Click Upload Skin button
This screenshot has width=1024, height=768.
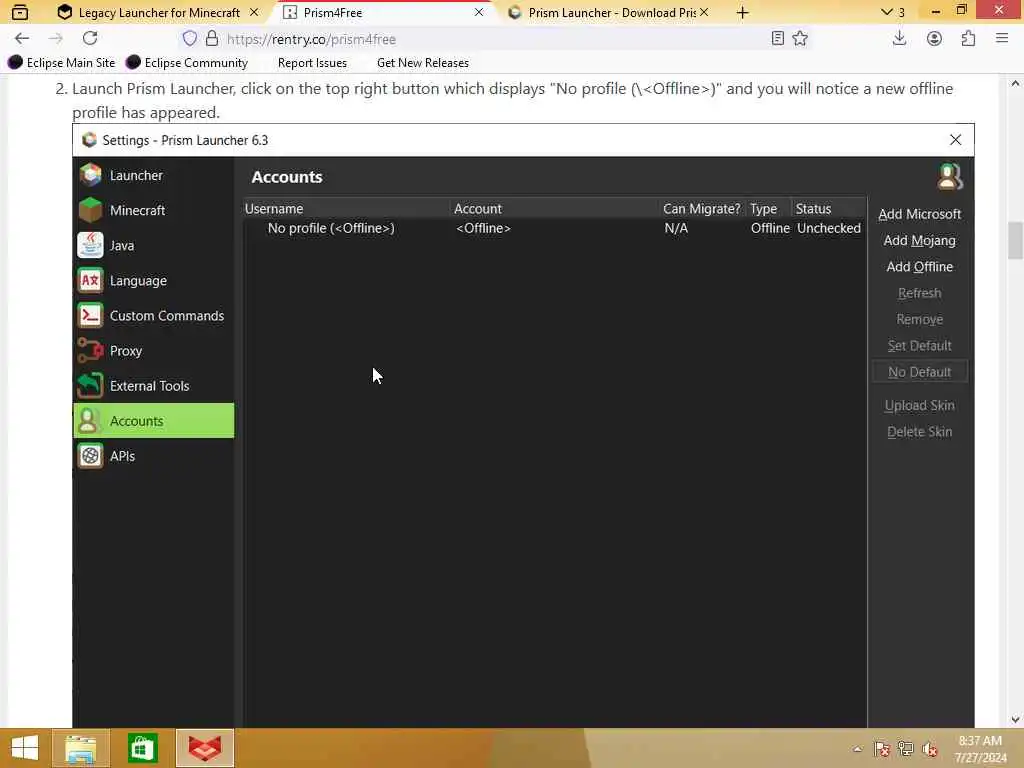click(x=920, y=406)
